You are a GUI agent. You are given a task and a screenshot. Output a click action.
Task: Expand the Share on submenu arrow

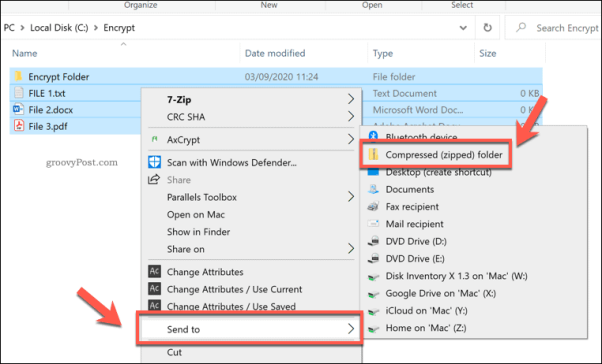(x=351, y=249)
